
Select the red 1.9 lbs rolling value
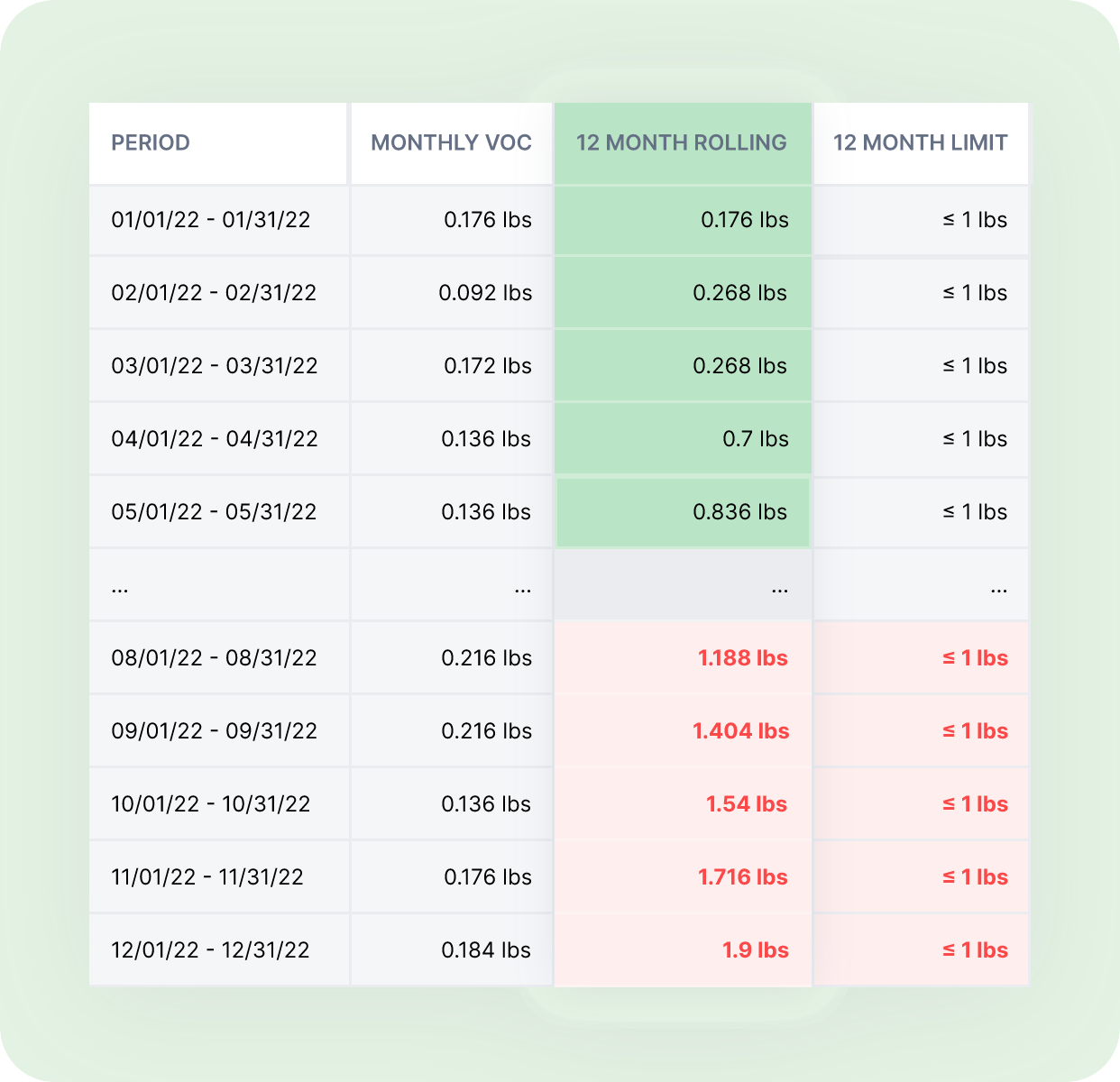click(755, 950)
